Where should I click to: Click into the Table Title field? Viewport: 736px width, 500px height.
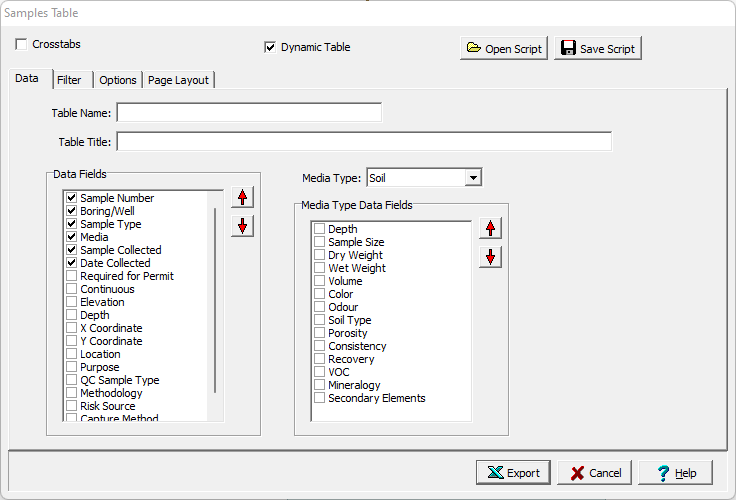tap(364, 142)
